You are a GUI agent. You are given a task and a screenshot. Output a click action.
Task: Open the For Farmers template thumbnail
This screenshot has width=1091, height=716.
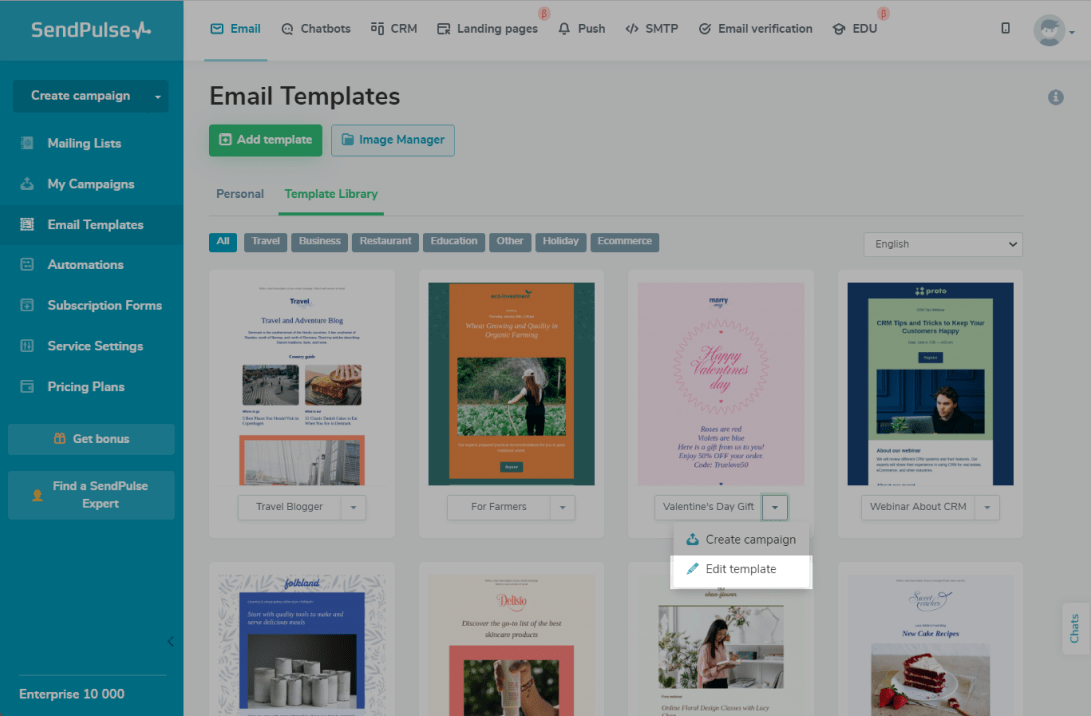[511, 383]
